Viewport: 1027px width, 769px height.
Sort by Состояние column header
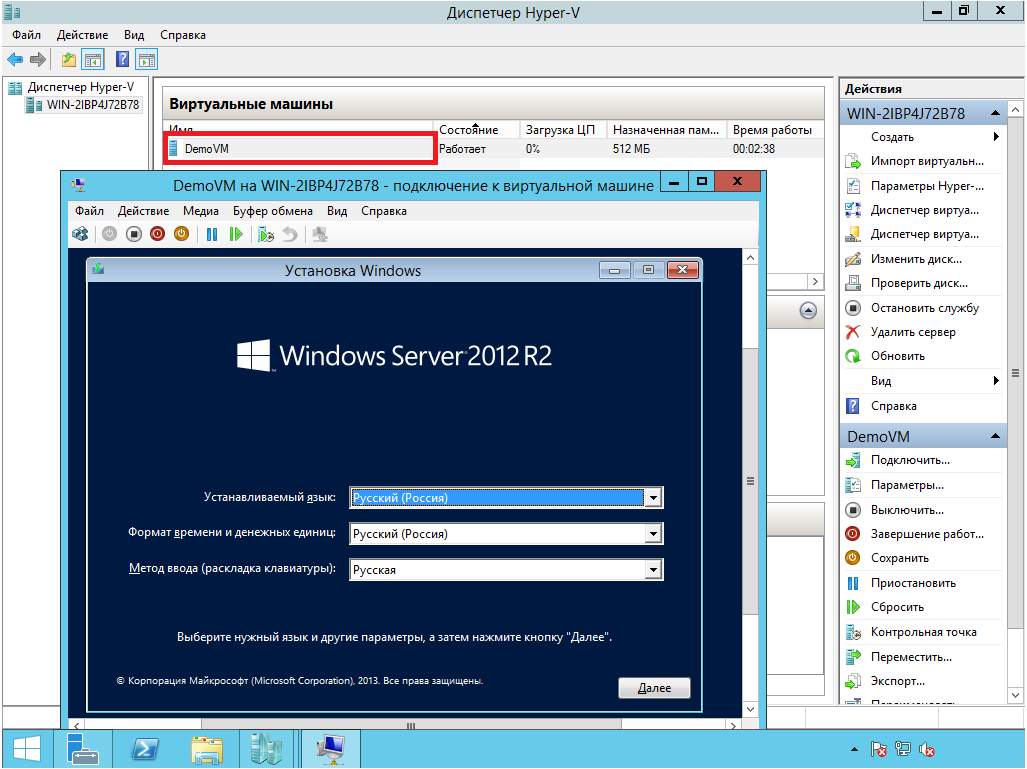pos(476,130)
